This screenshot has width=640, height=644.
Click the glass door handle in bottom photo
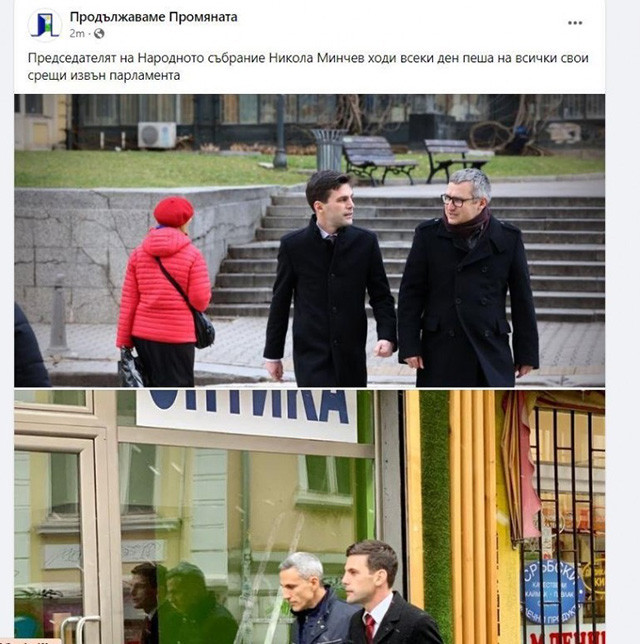click(80, 629)
